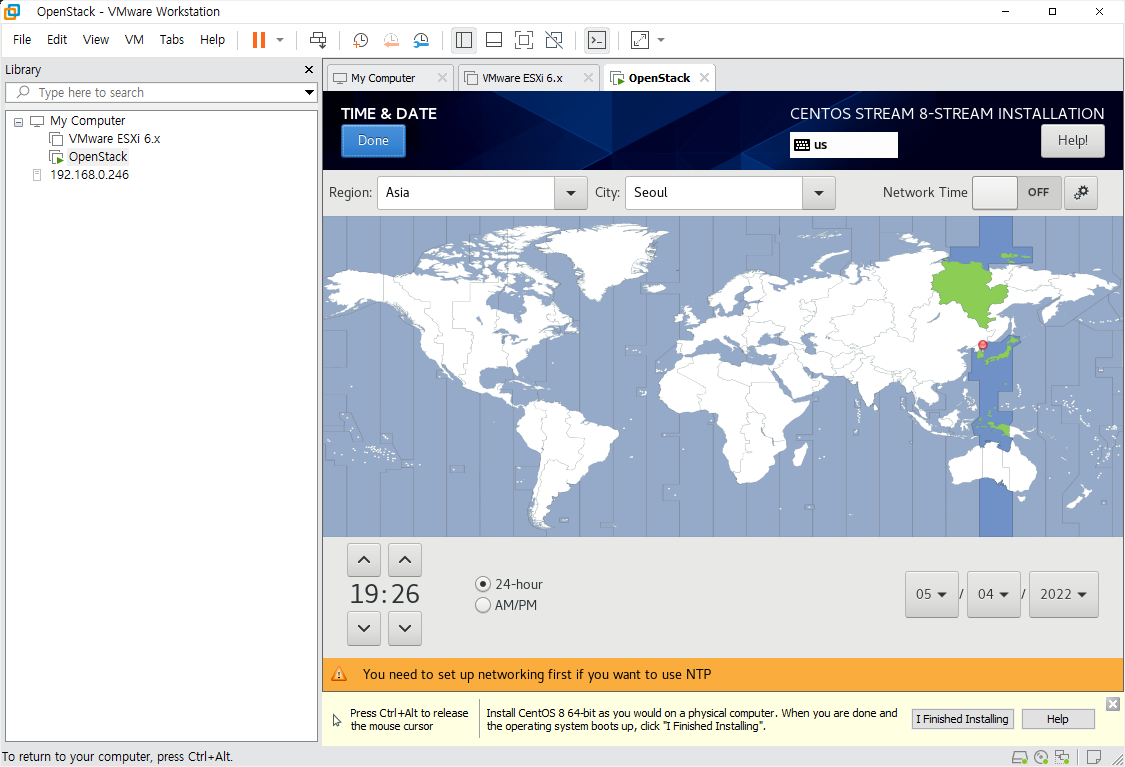The height and width of the screenshot is (767, 1125).
Task: Close the My Computer tab
Action: pyautogui.click(x=443, y=77)
